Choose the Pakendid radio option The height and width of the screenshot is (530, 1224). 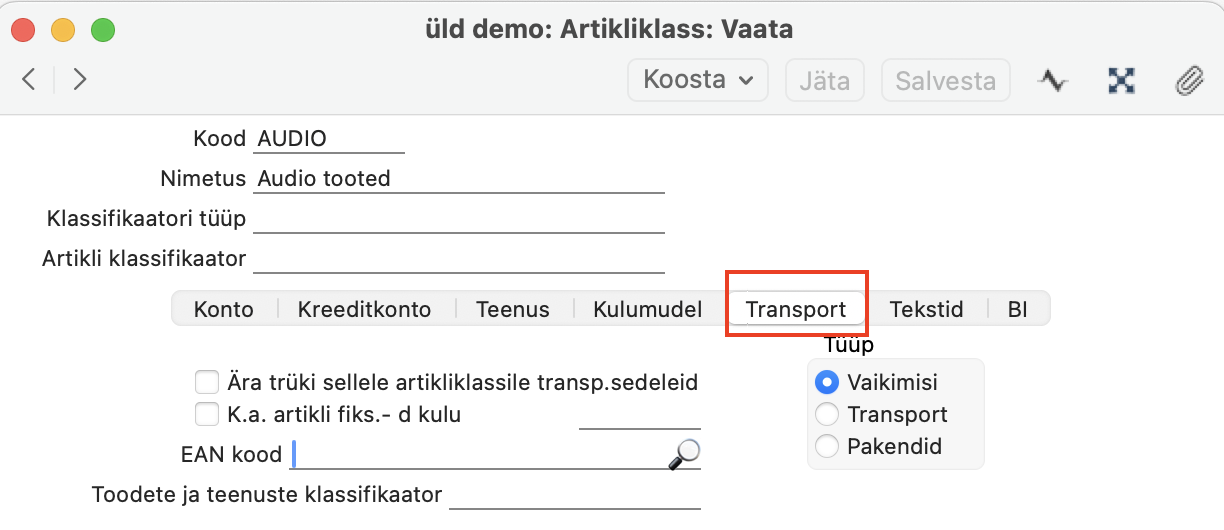click(x=827, y=446)
